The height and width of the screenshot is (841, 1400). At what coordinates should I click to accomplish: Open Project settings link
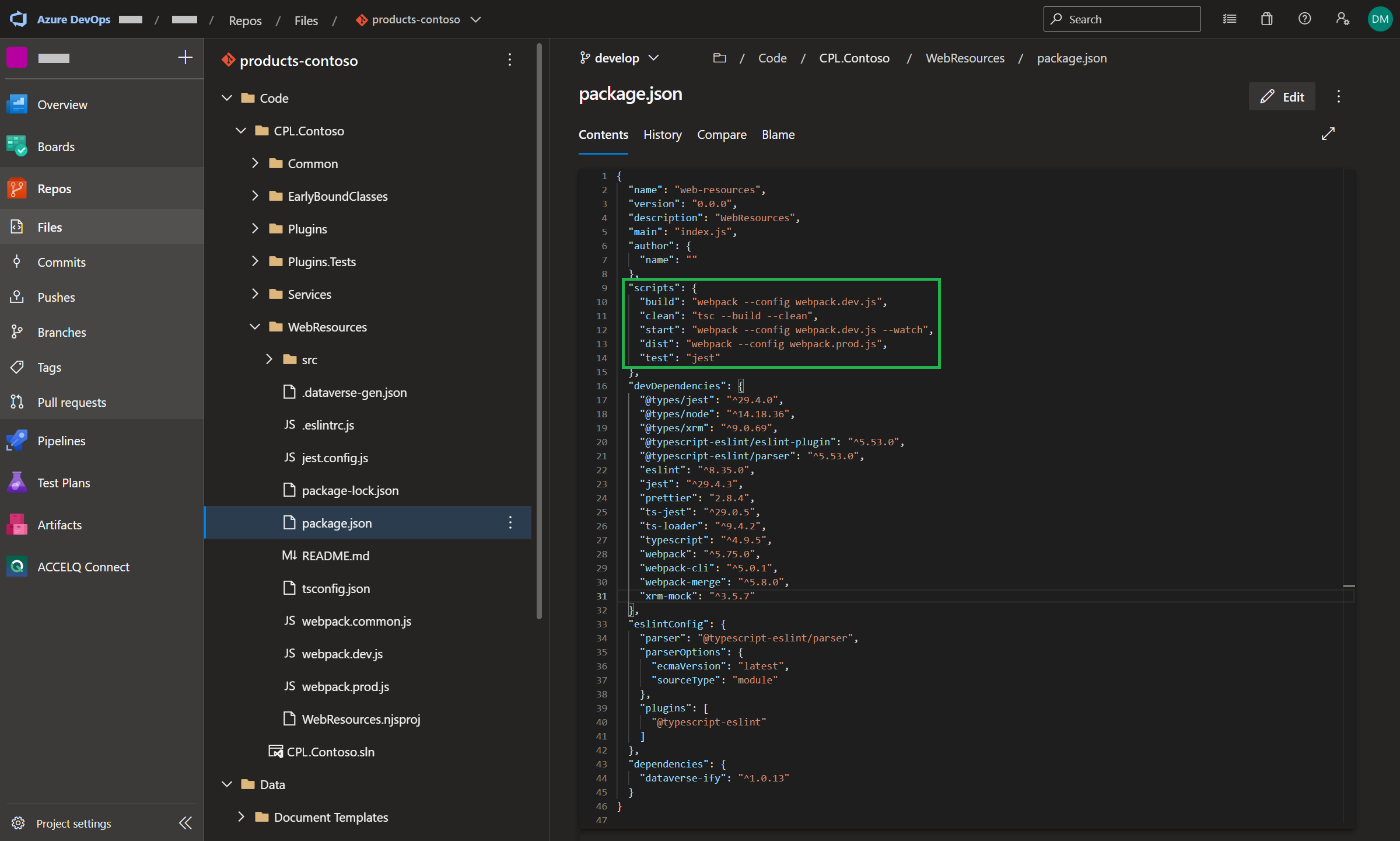(73, 823)
